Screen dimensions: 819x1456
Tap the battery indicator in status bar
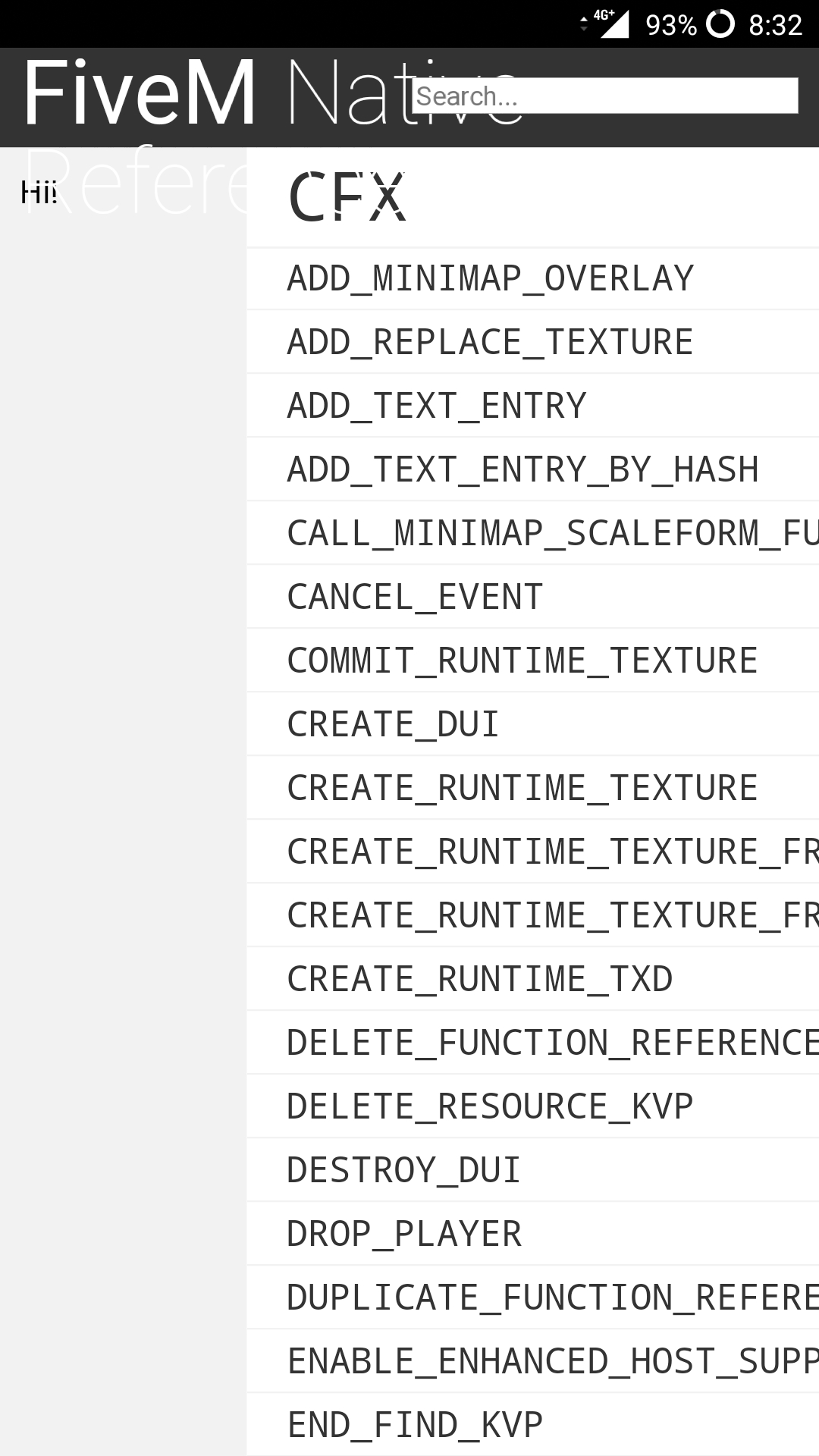click(720, 24)
